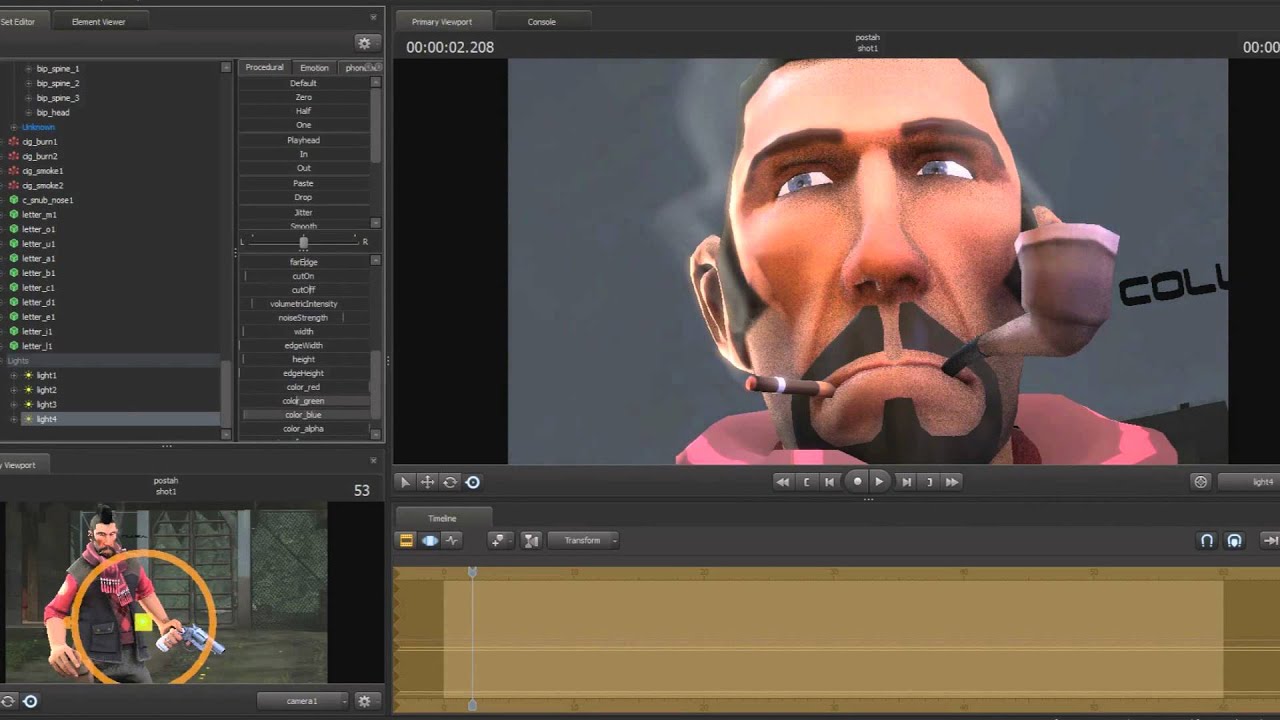Screen dimensions: 1280x720
Task: Adjust the color_blue slider
Action: pos(304,414)
